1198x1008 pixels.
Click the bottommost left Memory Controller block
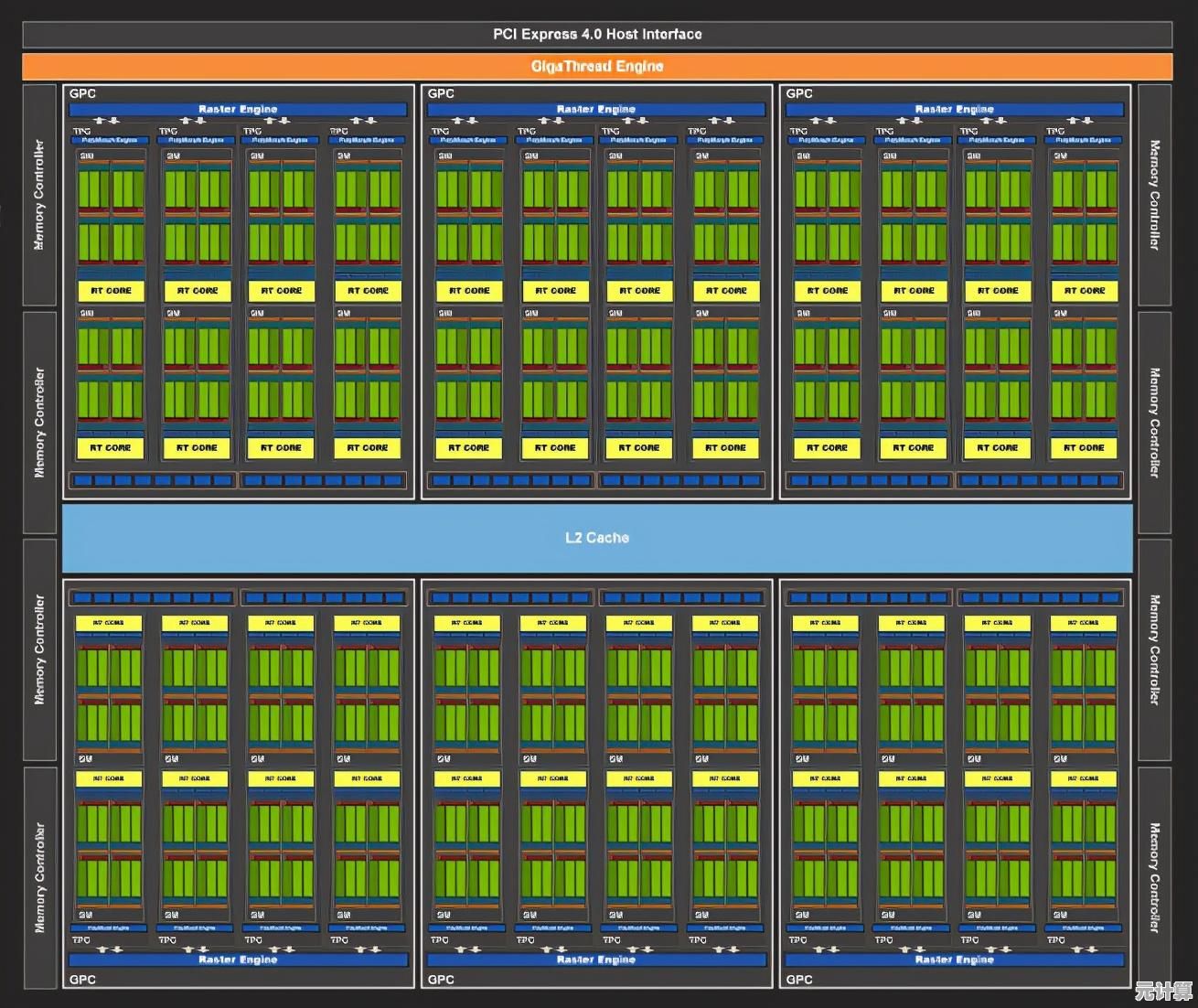[39, 877]
